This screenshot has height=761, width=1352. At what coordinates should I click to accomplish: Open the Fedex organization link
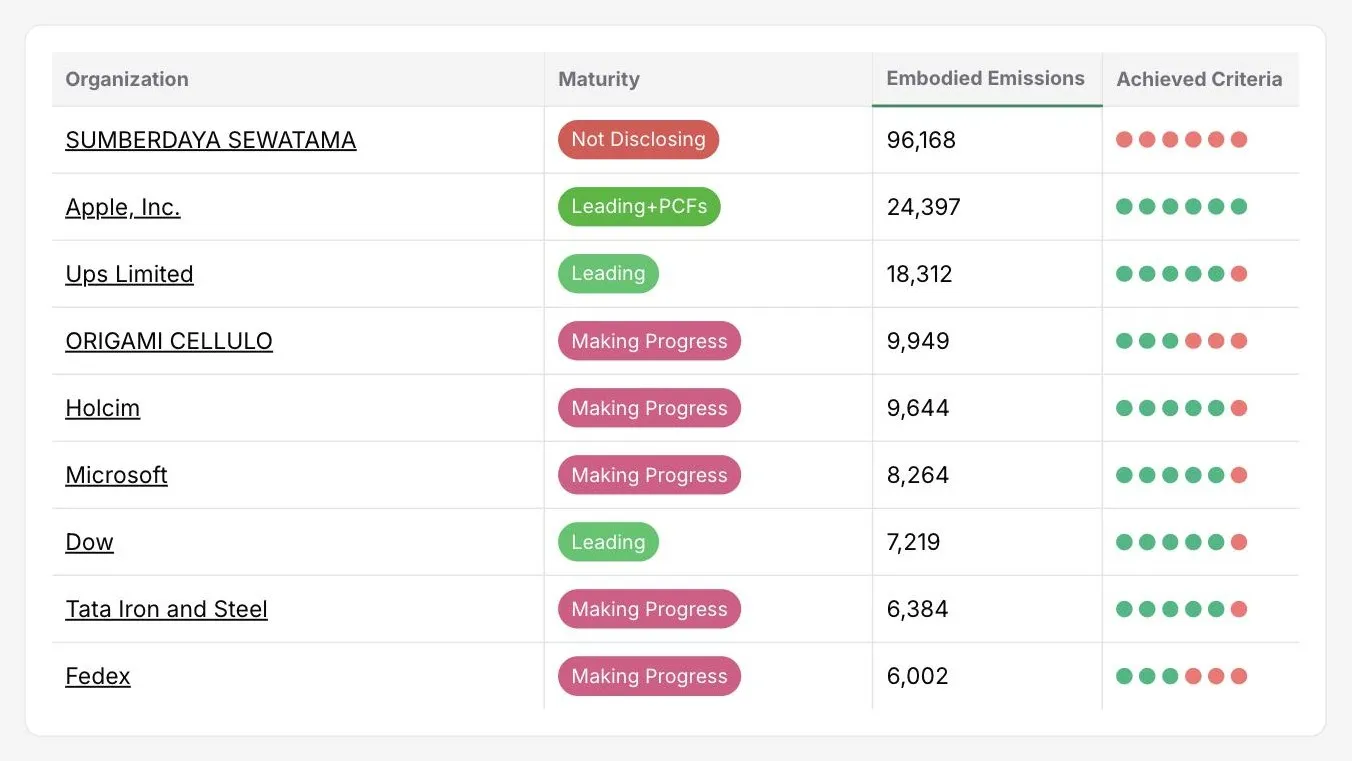pyautogui.click(x=98, y=676)
